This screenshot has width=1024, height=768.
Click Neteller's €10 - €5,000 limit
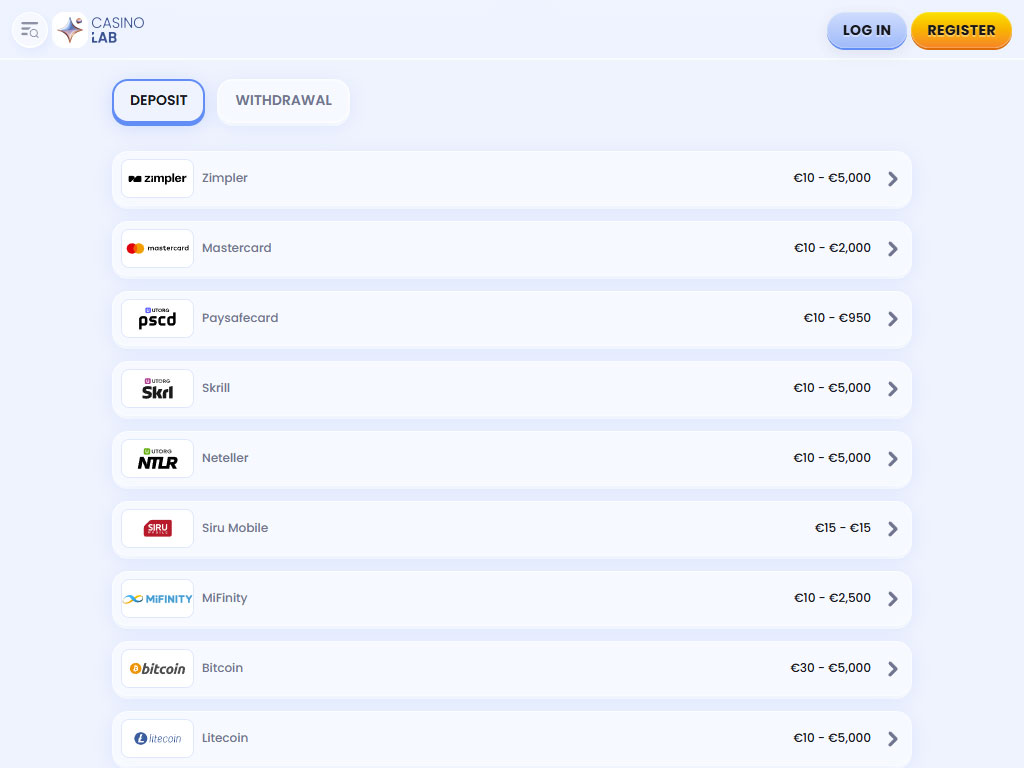[x=831, y=458]
